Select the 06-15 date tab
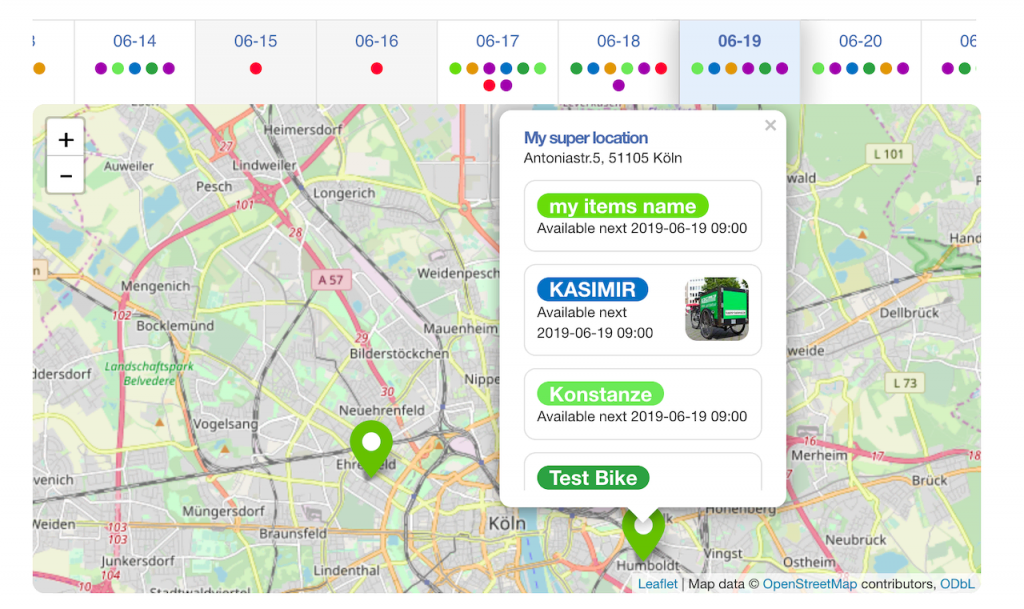Viewport: 1024px width, 609px height. 255,42
